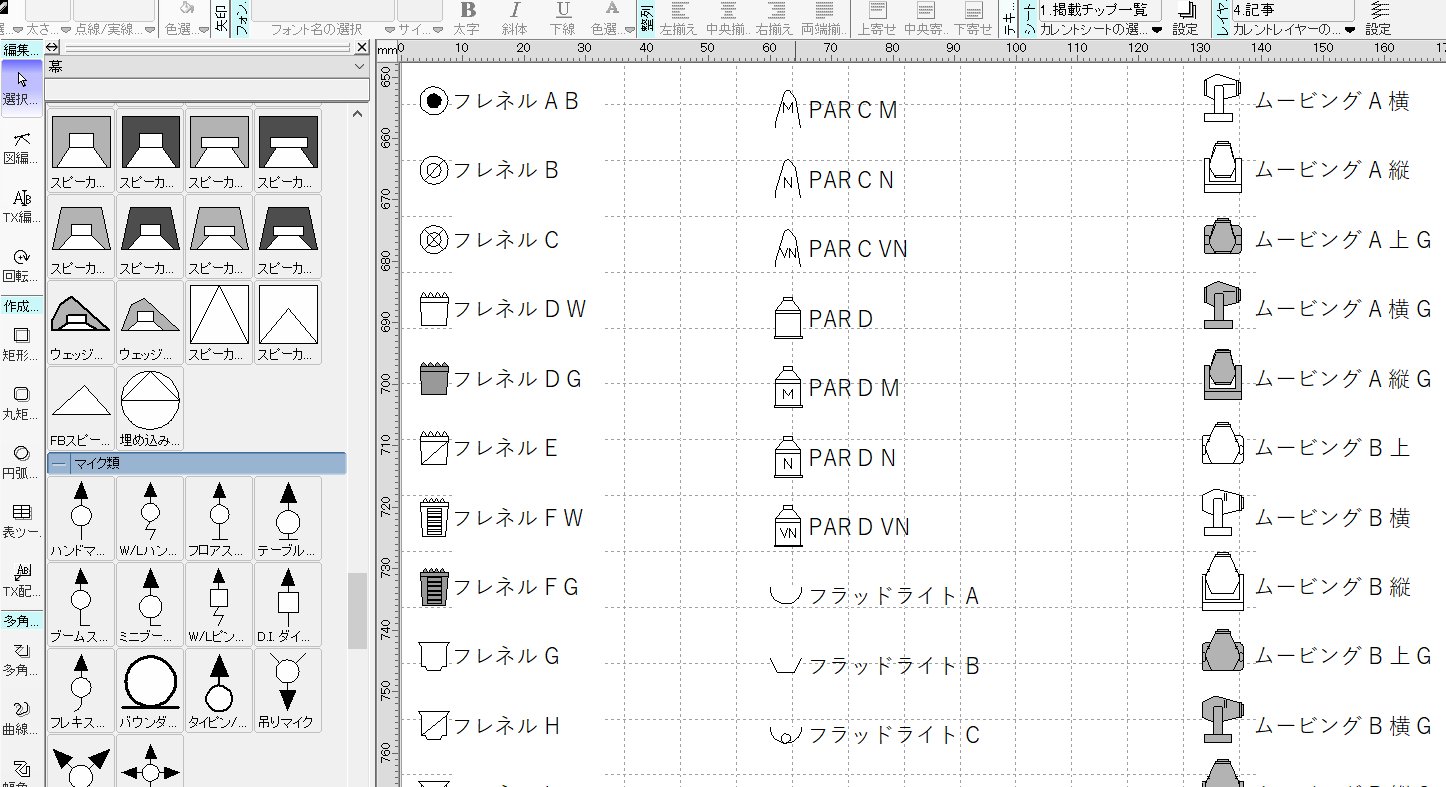Set 上寄せ top vertical alignment
Image resolution: width=1446 pixels, height=787 pixels.
[877, 18]
